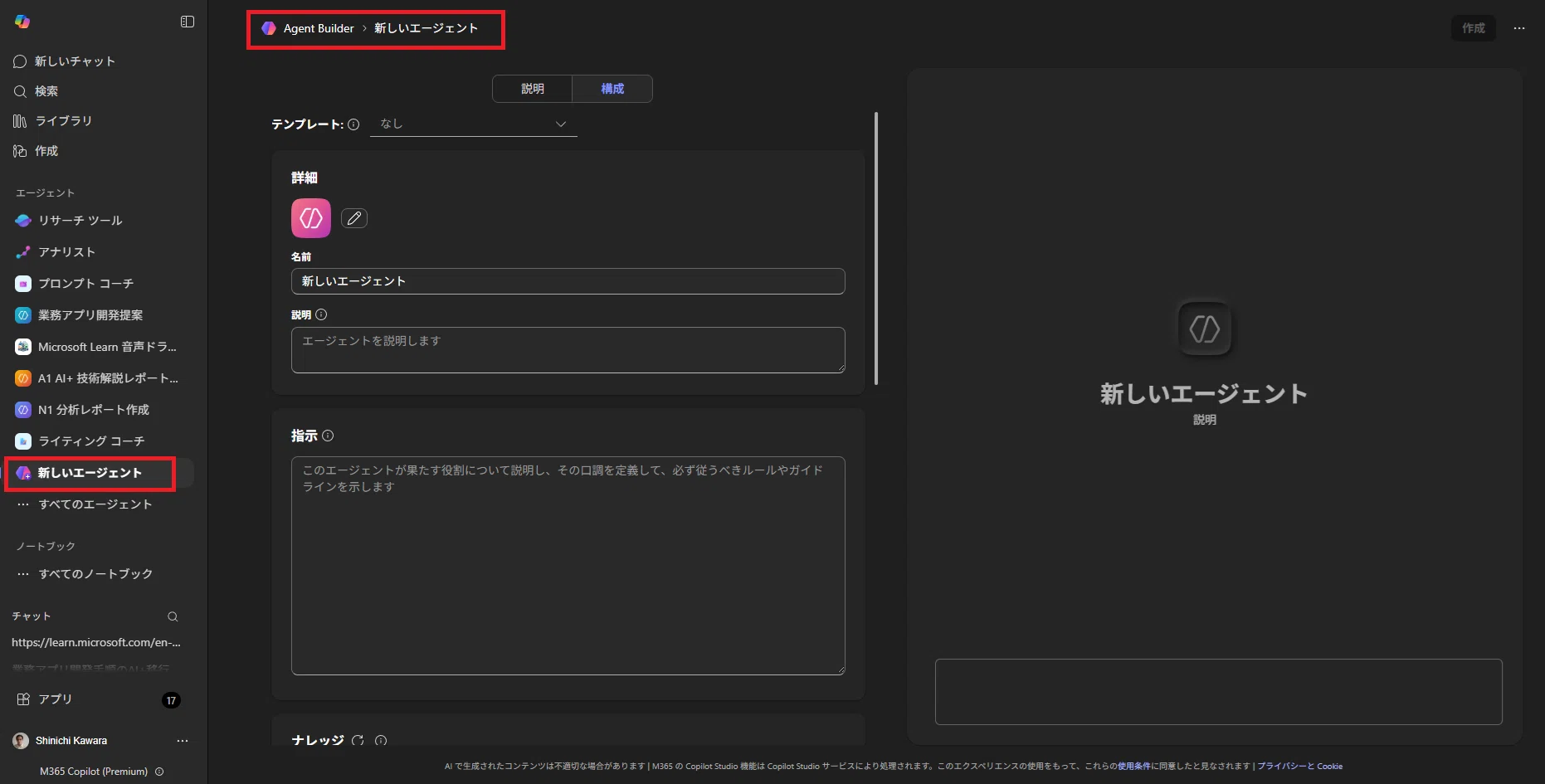Switch to the 説明 tab
Viewport: 1545px width, 784px height.
pyautogui.click(x=533, y=89)
